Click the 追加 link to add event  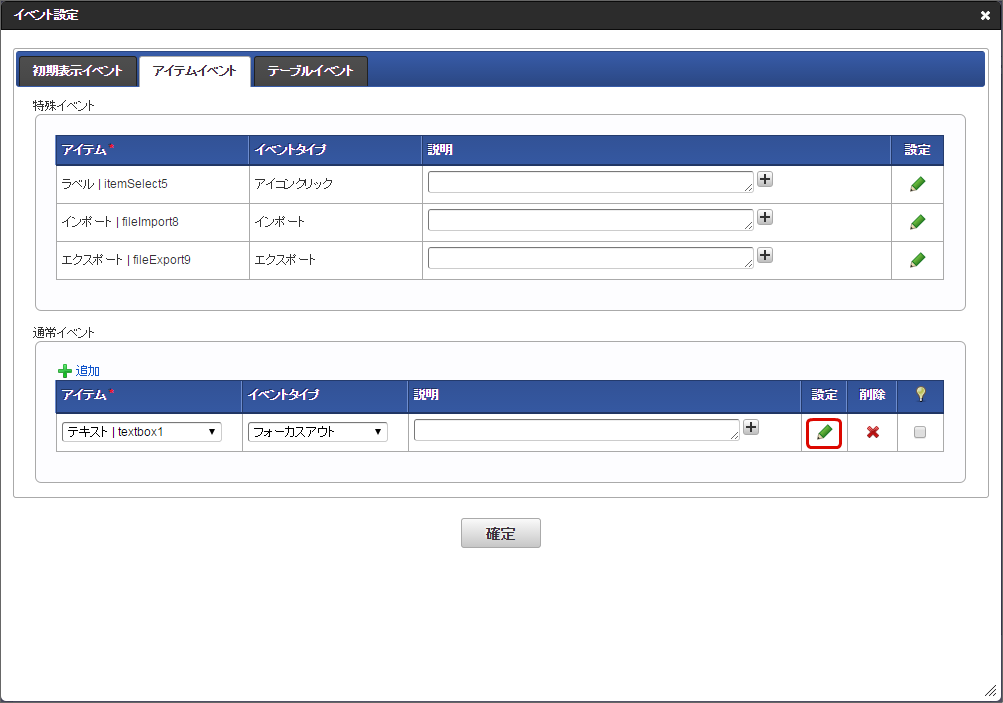[87, 370]
